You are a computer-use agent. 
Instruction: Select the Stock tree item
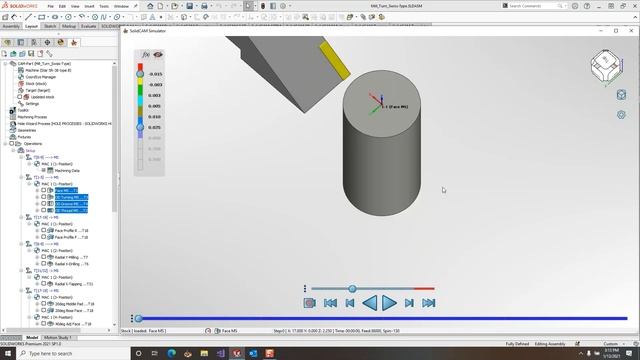coord(36,84)
